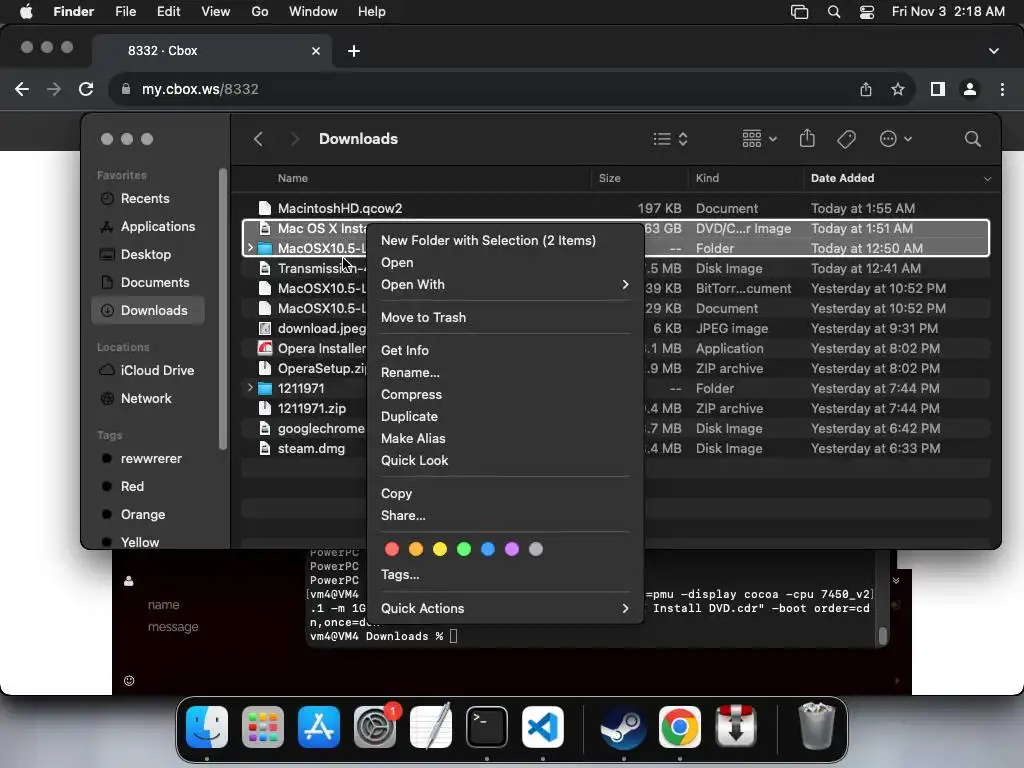Open Spotlight search in menu bar
1024x768 pixels.
point(834,12)
